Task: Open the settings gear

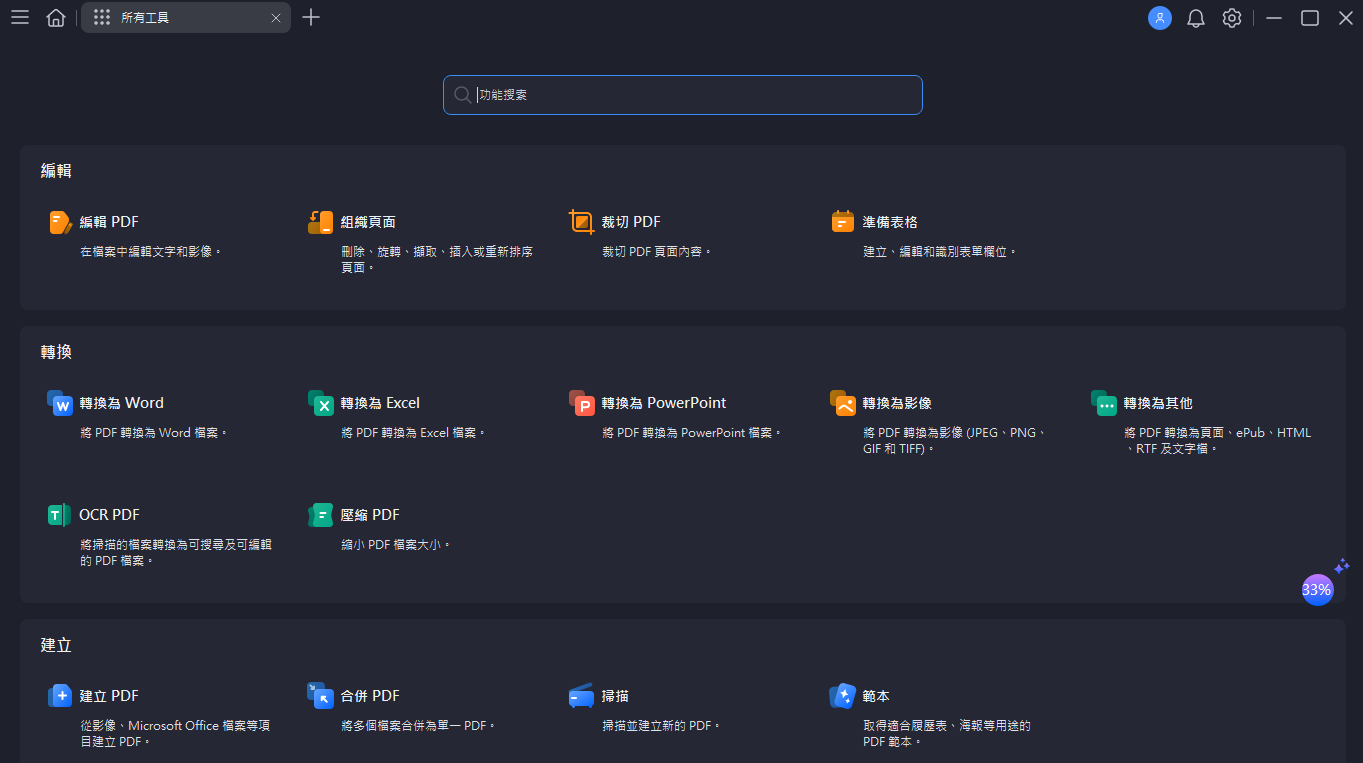Action: click(x=1232, y=18)
